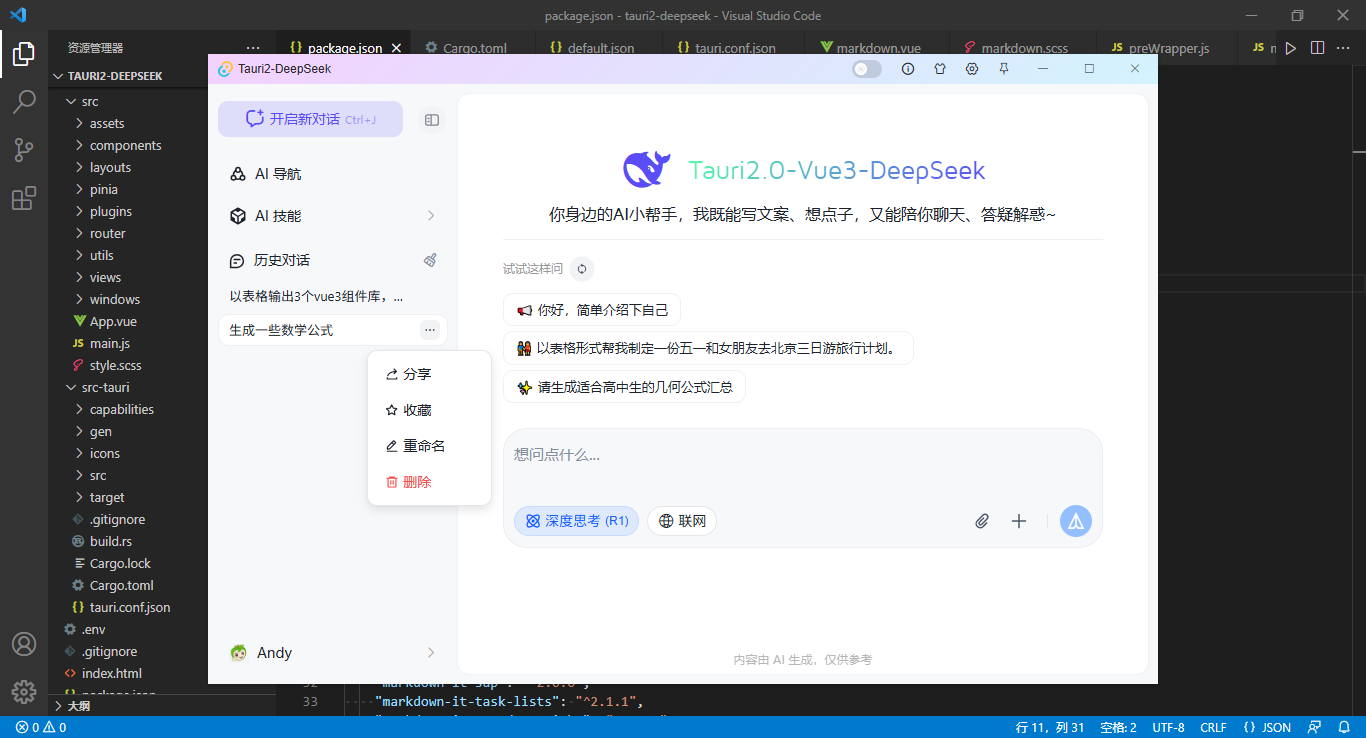The width and height of the screenshot is (1366, 738).
Task: Open the VS Code Explorer activity icon
Action: (24, 54)
